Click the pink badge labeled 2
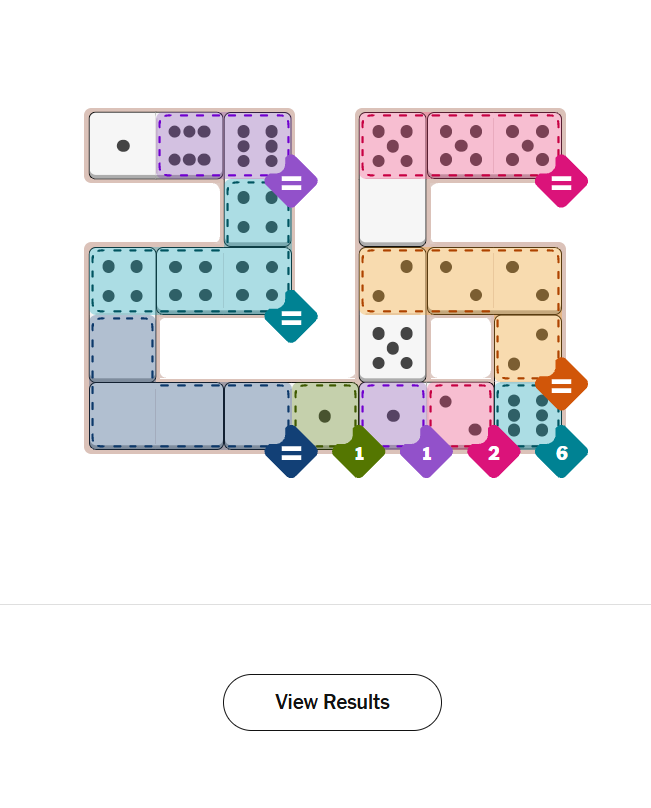This screenshot has height=808, width=651. click(494, 452)
